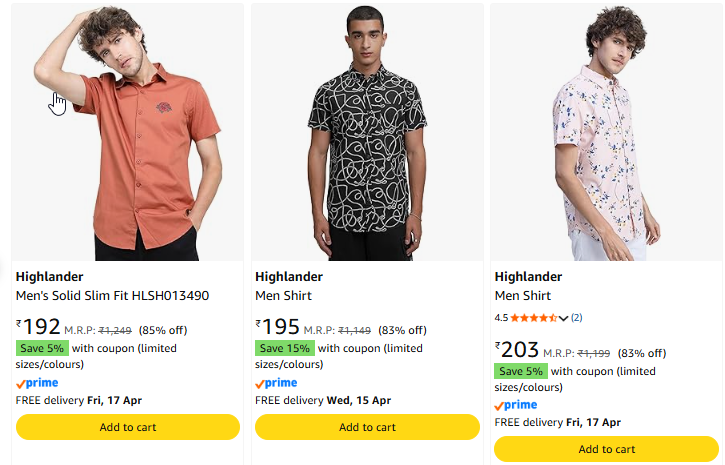
Task: Open the pink floral shirt image
Action: (606, 135)
